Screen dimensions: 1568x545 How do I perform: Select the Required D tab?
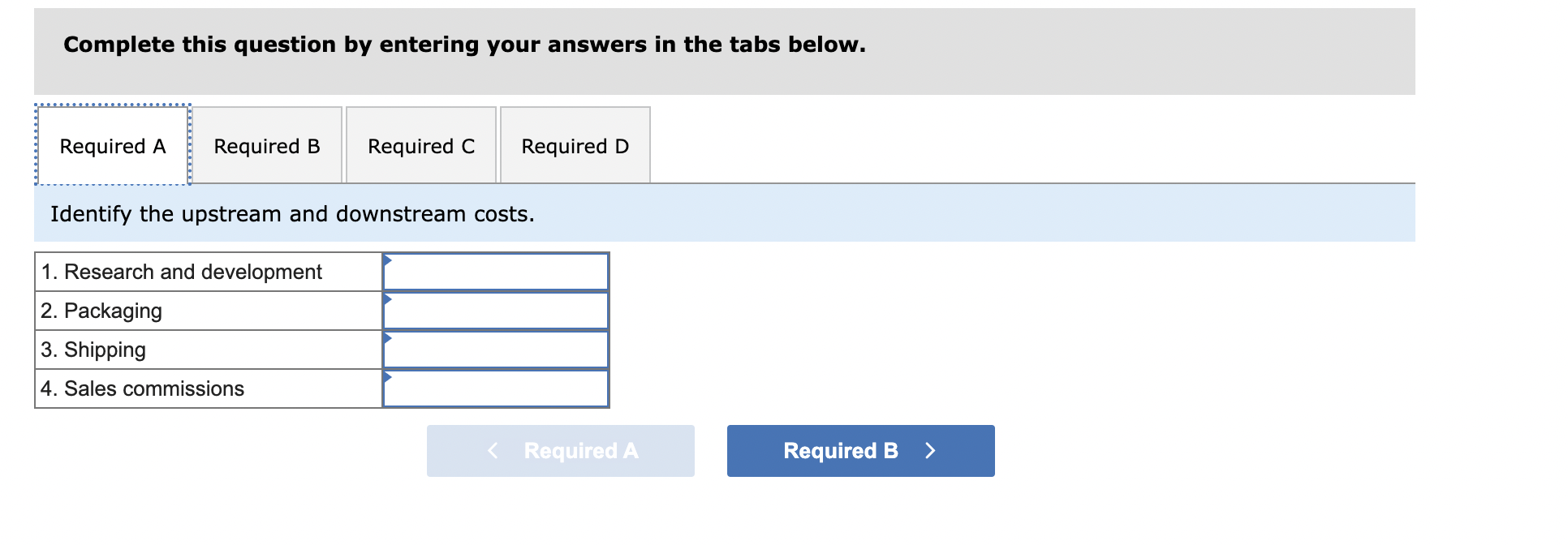(x=575, y=146)
